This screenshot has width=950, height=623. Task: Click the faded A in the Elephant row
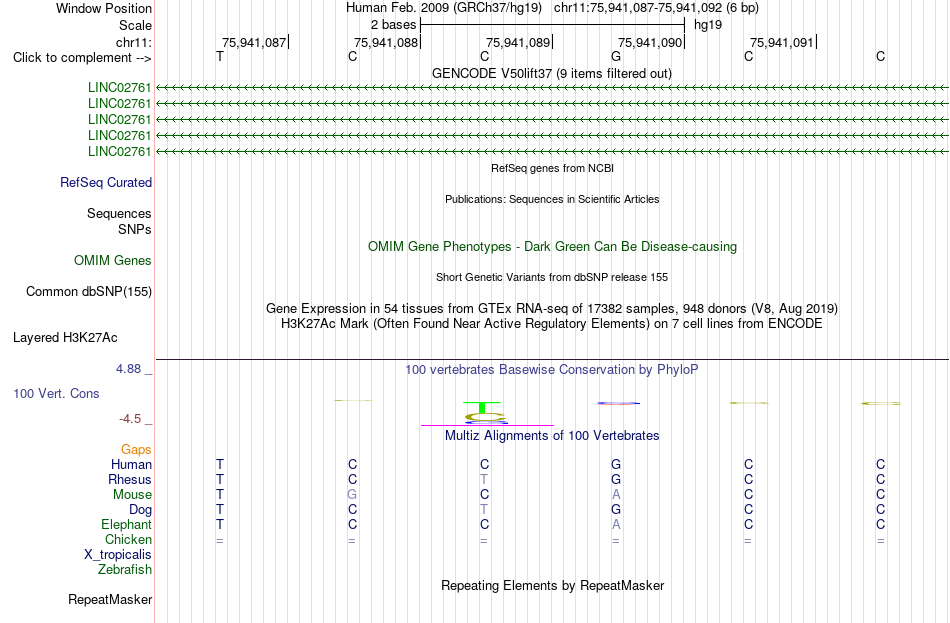point(616,525)
